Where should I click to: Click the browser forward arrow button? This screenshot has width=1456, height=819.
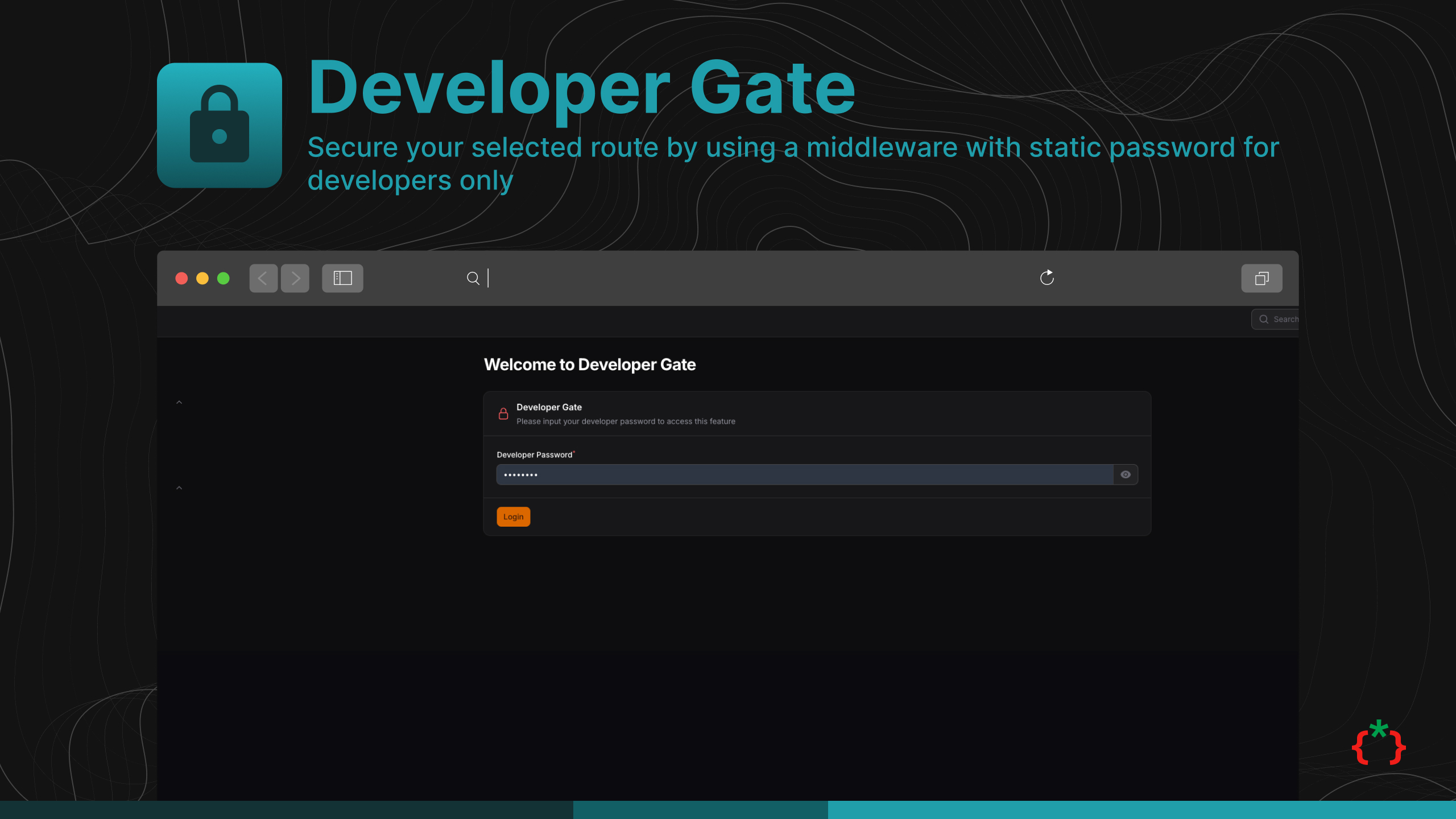[295, 278]
